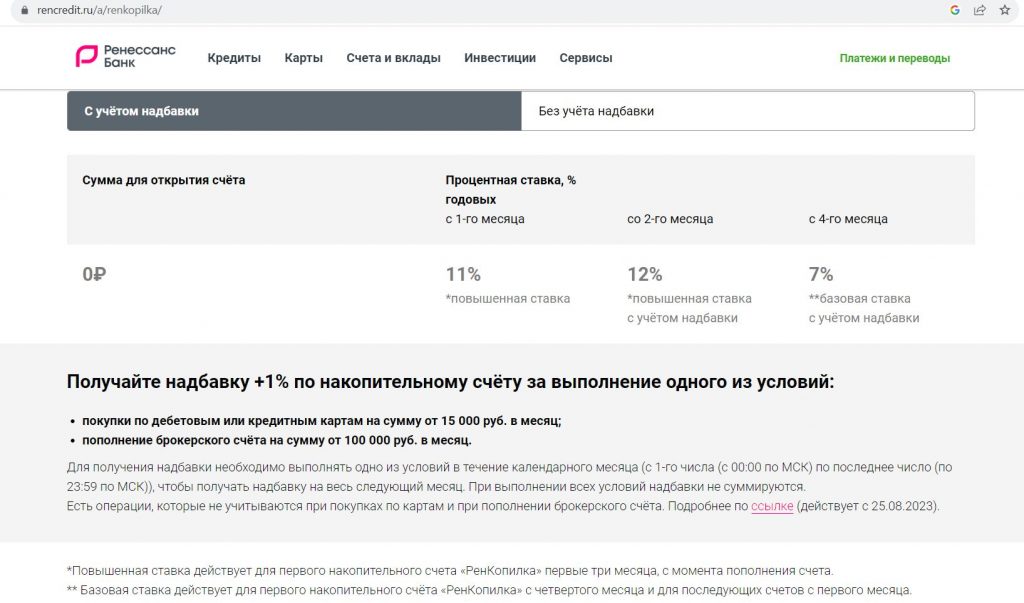The image size is (1024, 603).
Task: Bookmark page with the star icon
Action: click(x=1004, y=10)
